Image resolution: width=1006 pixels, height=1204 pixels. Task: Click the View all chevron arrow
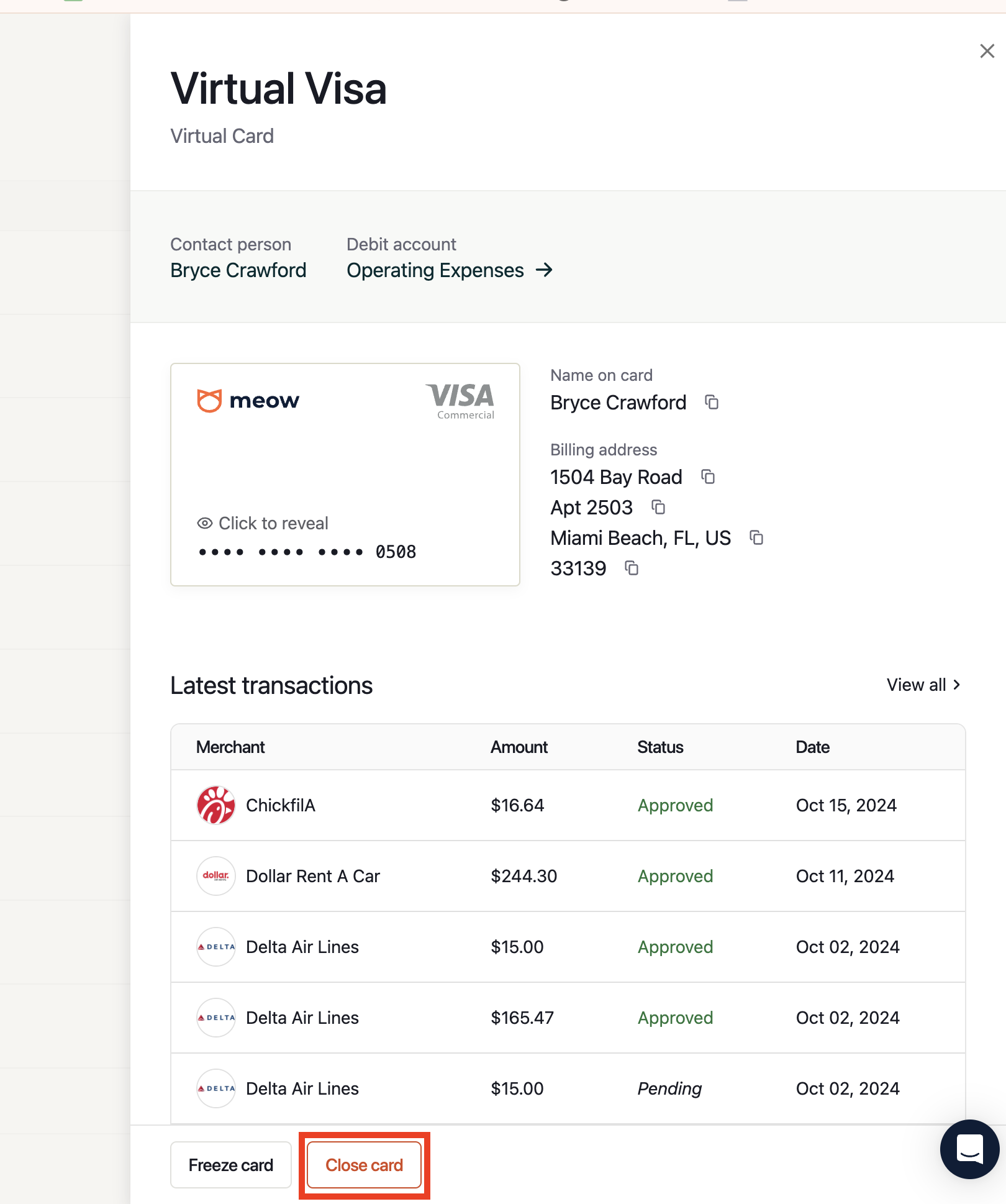coord(956,685)
